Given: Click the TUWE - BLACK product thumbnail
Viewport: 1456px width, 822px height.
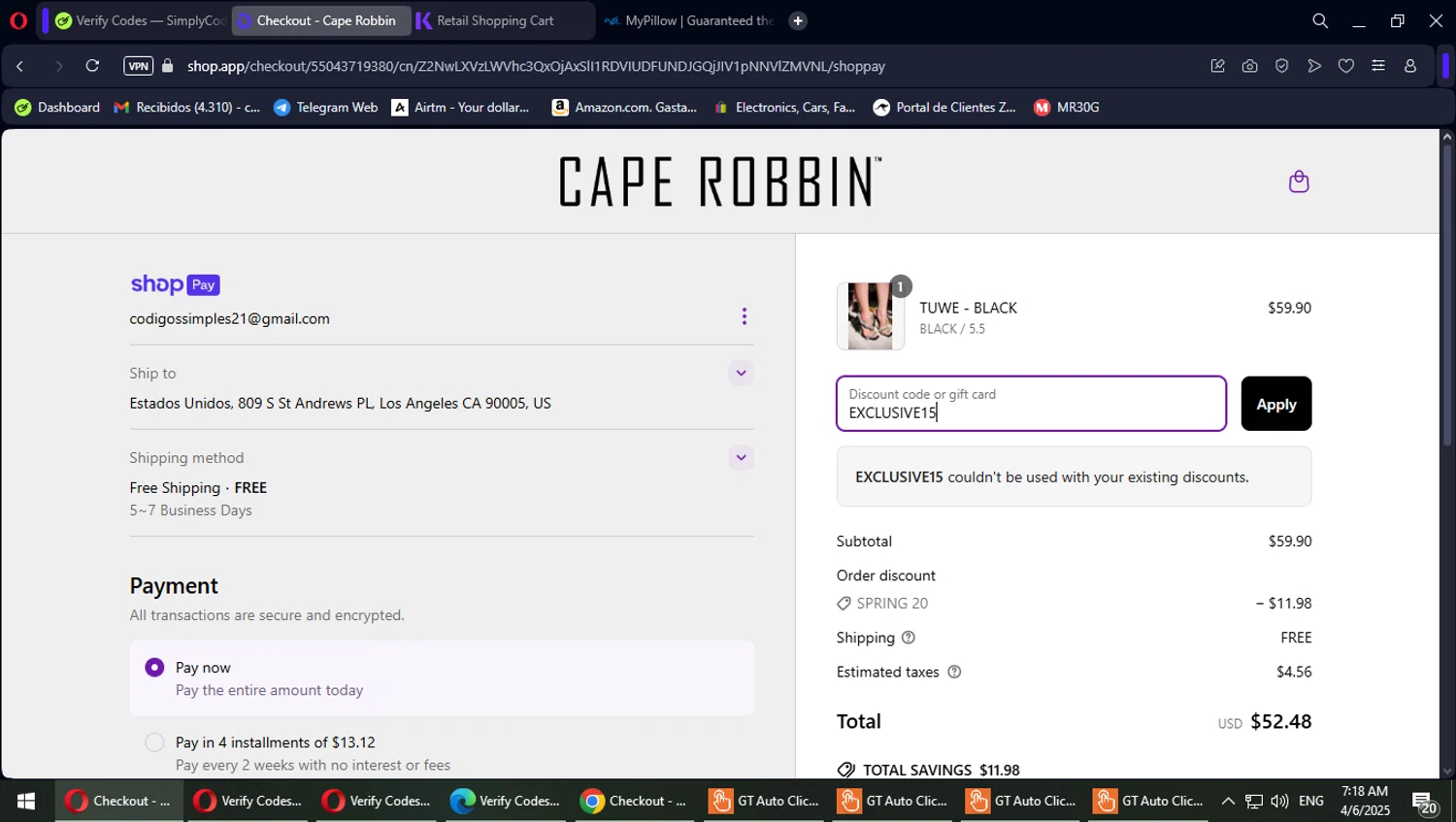Looking at the screenshot, I should [x=871, y=315].
